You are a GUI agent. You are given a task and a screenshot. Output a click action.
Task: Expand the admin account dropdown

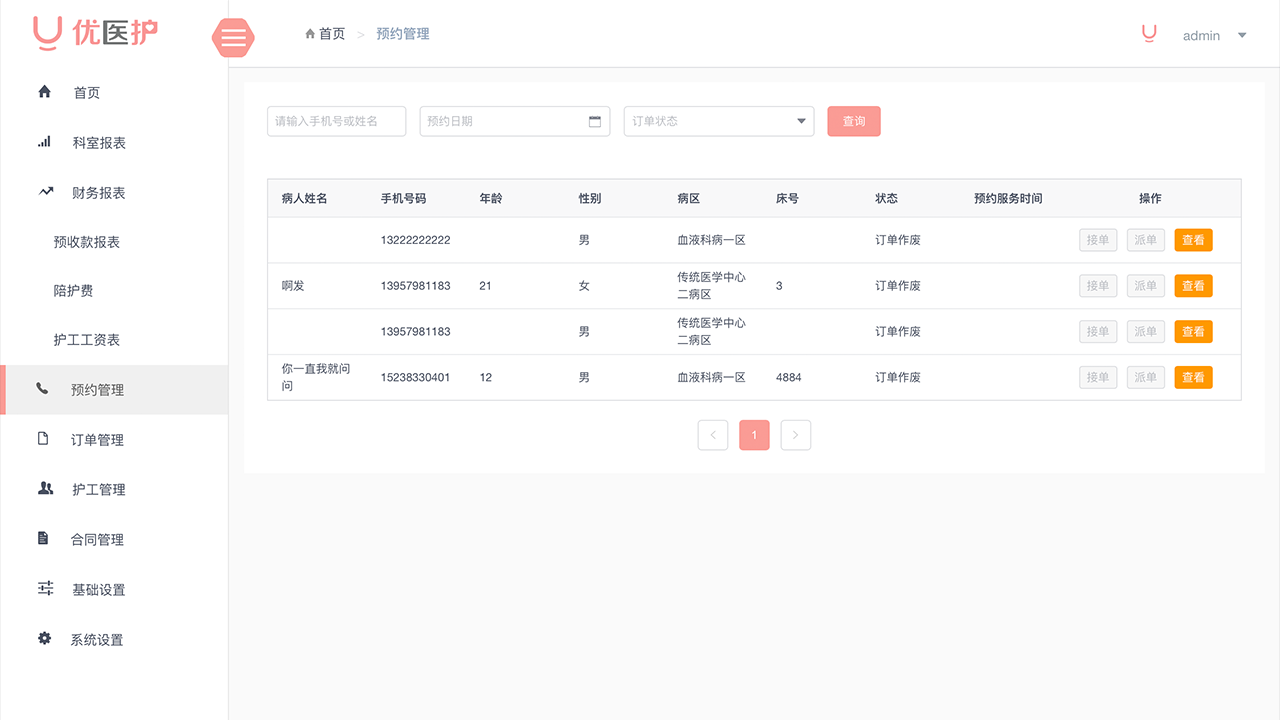pos(1214,35)
